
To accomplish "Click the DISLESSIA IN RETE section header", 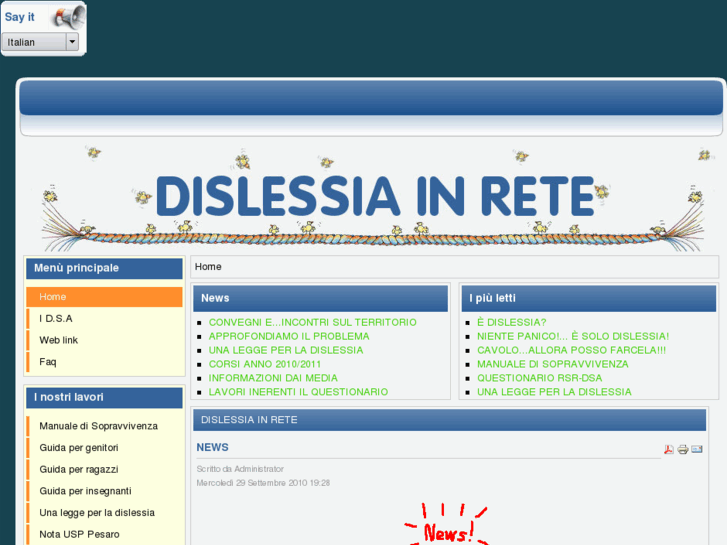I will [449, 420].
